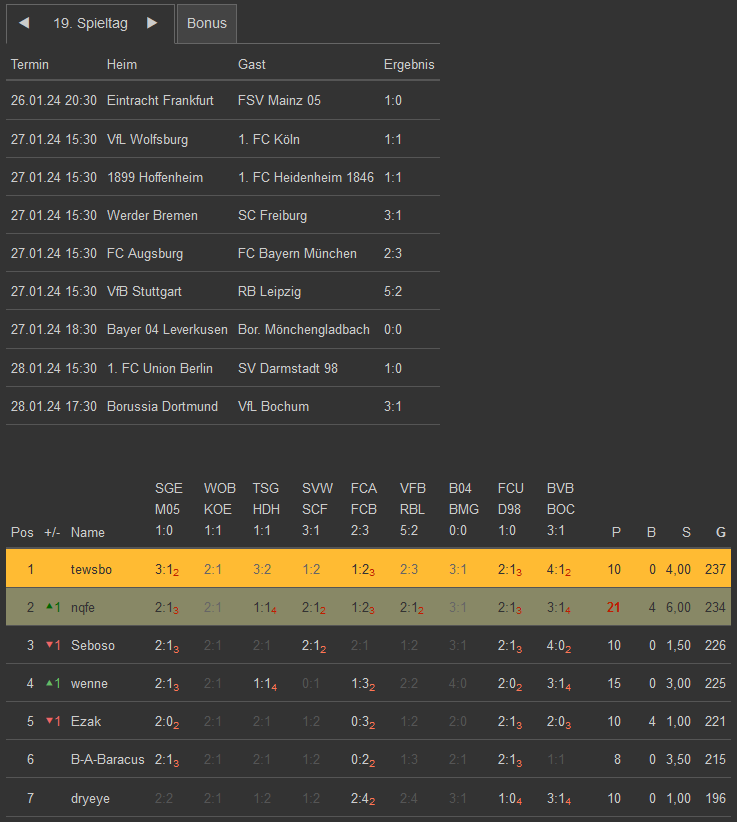Image resolution: width=737 pixels, height=822 pixels.
Task: Select Borussia Dortmund vs VfL Bochum row
Action: (x=222, y=406)
